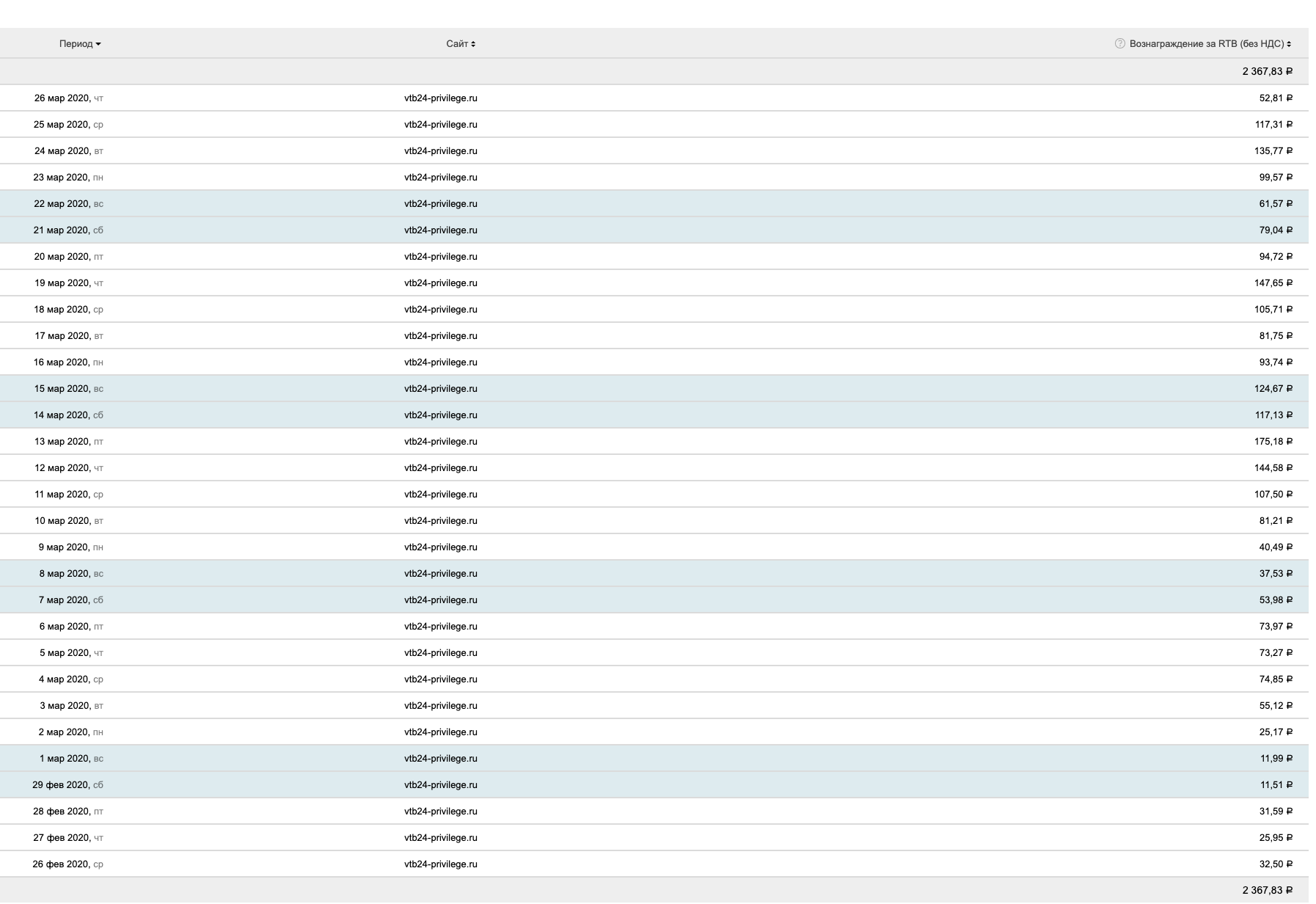Click the date 6 мар 2020
Image resolution: width=1316 pixels, height=904 pixels.
tap(64, 627)
